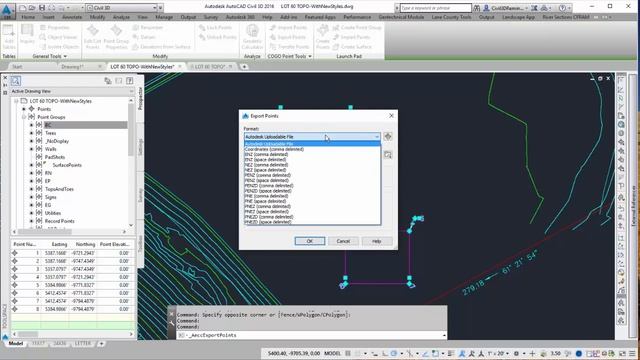The height and width of the screenshot is (360, 640).
Task: Click Help in Export Points dialog
Action: click(x=376, y=241)
